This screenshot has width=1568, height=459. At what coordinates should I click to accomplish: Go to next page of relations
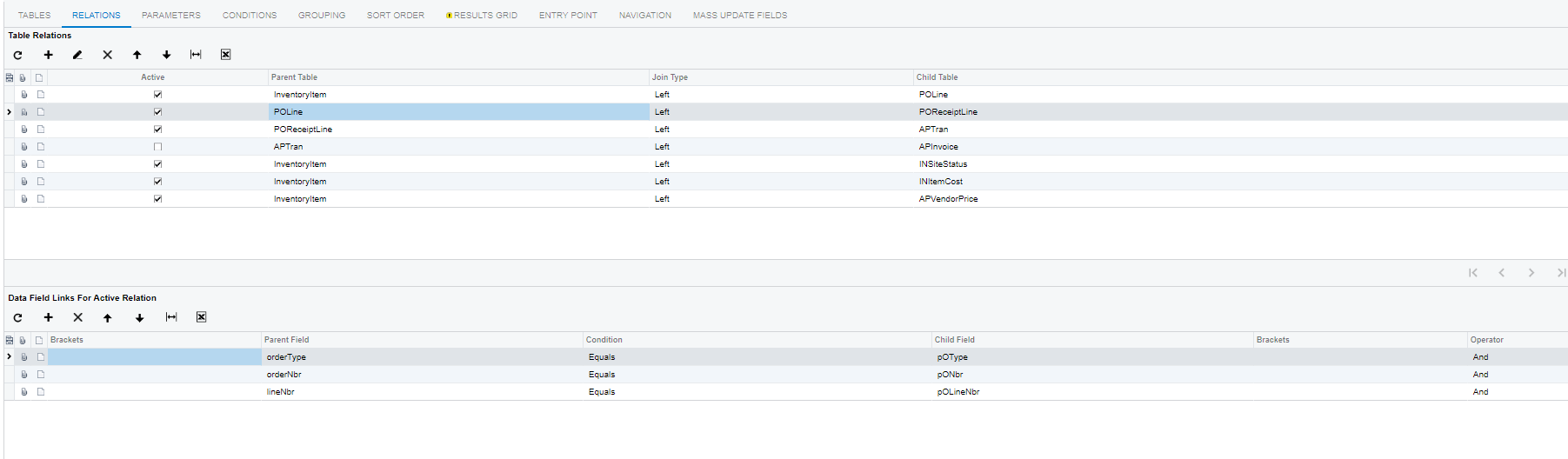click(x=1531, y=273)
